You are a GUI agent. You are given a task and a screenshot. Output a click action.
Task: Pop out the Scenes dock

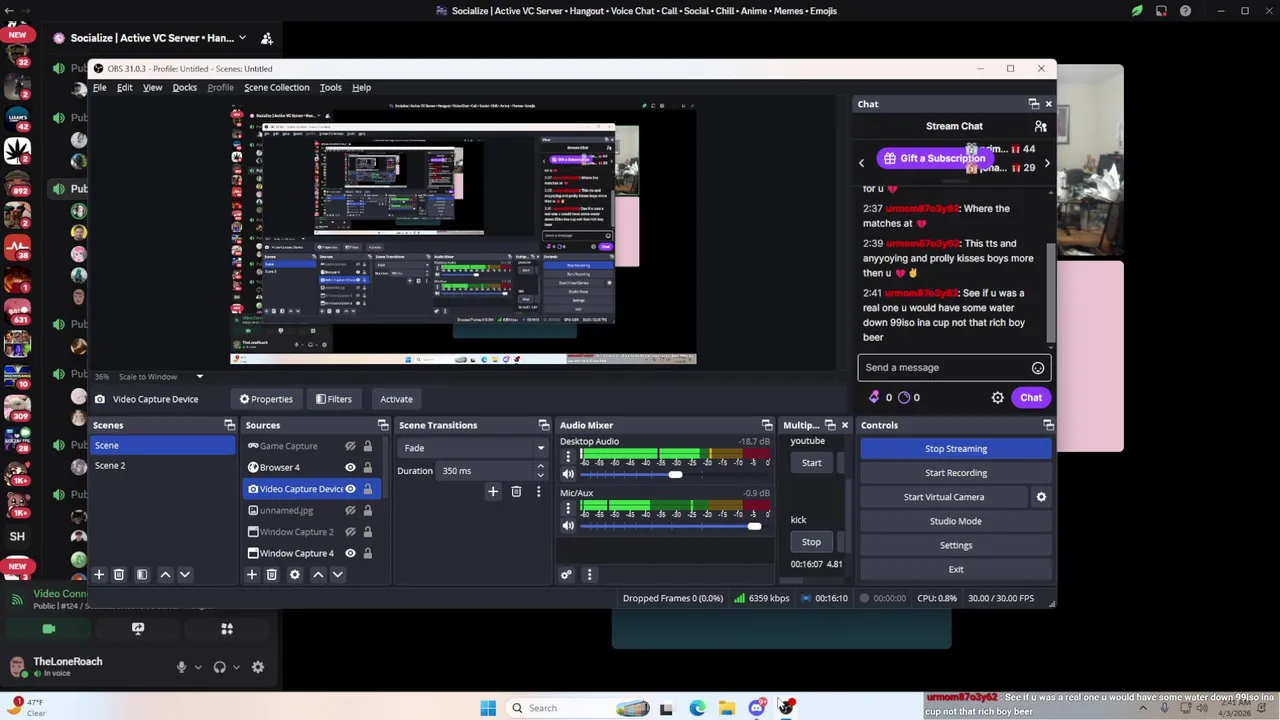point(230,426)
